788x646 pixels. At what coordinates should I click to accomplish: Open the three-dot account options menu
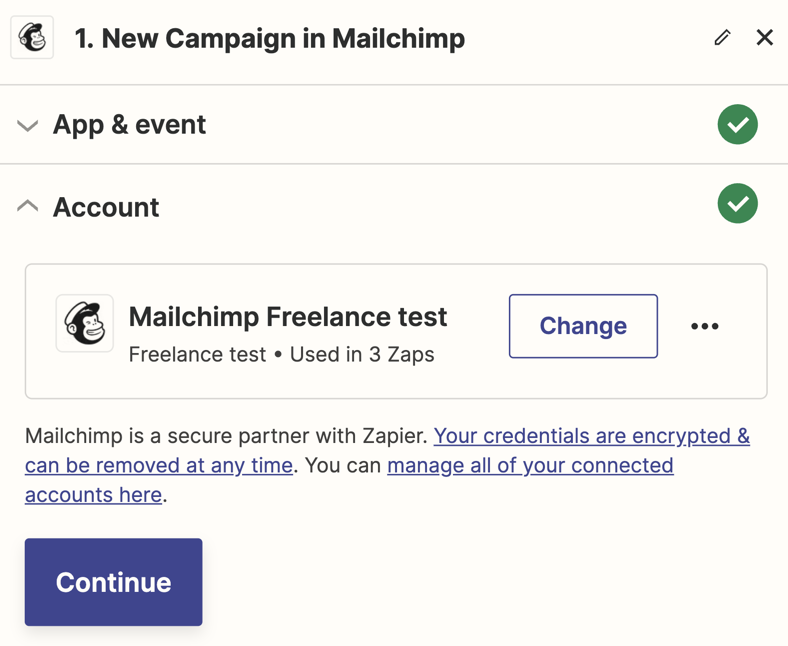704,326
